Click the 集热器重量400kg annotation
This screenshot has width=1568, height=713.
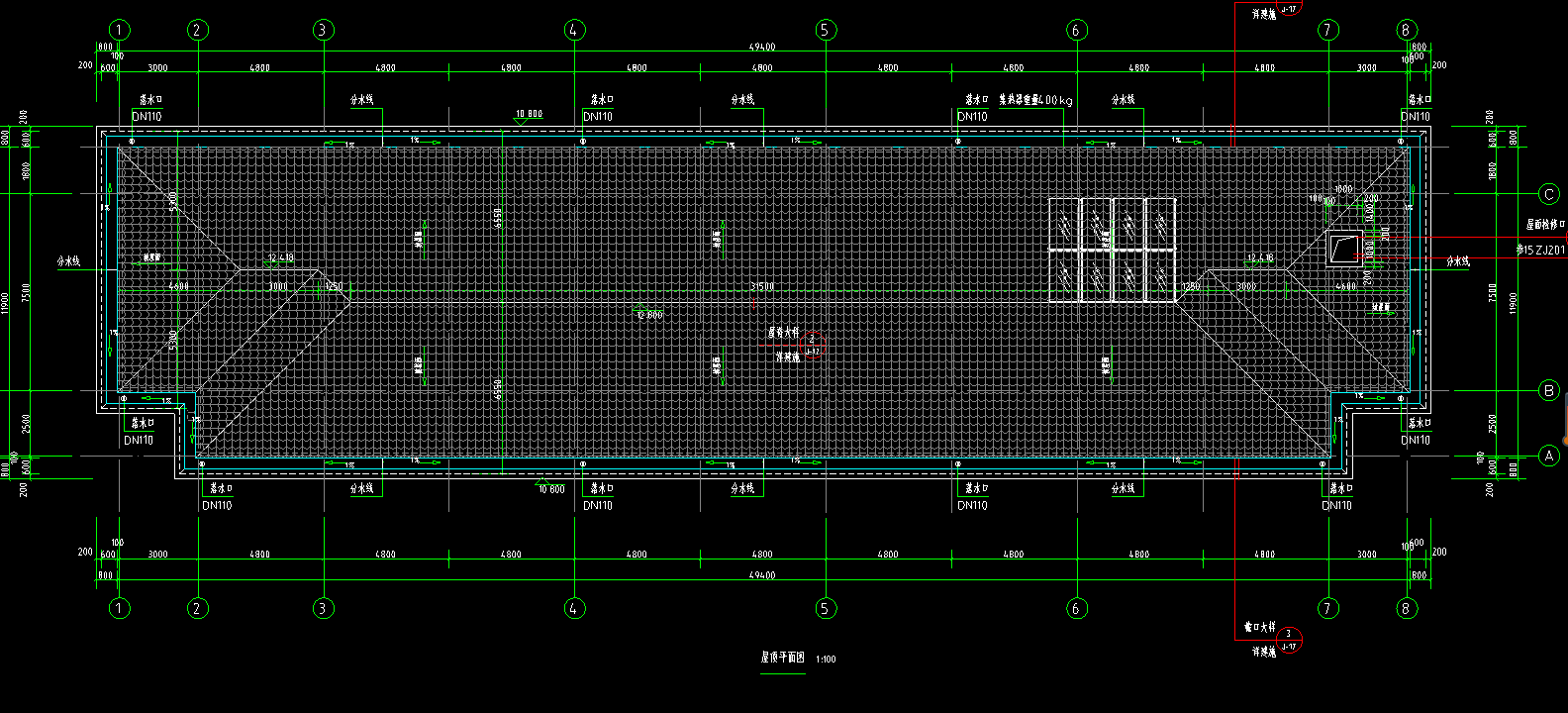tap(1034, 100)
